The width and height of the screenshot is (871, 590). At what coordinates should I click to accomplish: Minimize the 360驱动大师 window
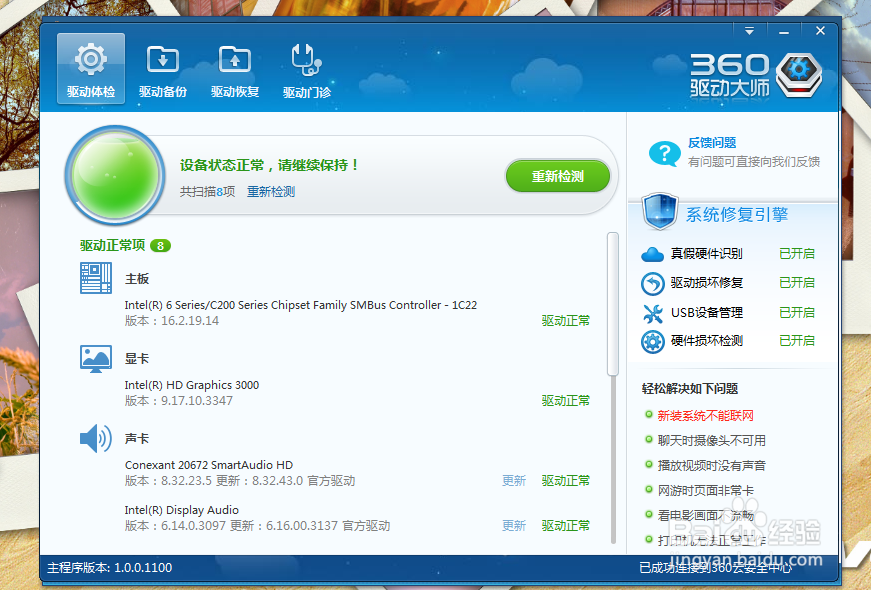784,31
